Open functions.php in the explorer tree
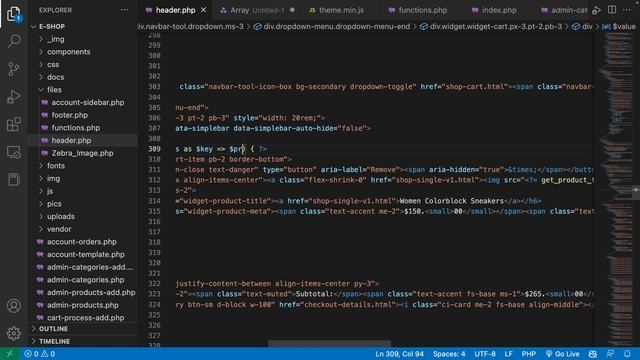The height and width of the screenshot is (360, 640). point(76,128)
